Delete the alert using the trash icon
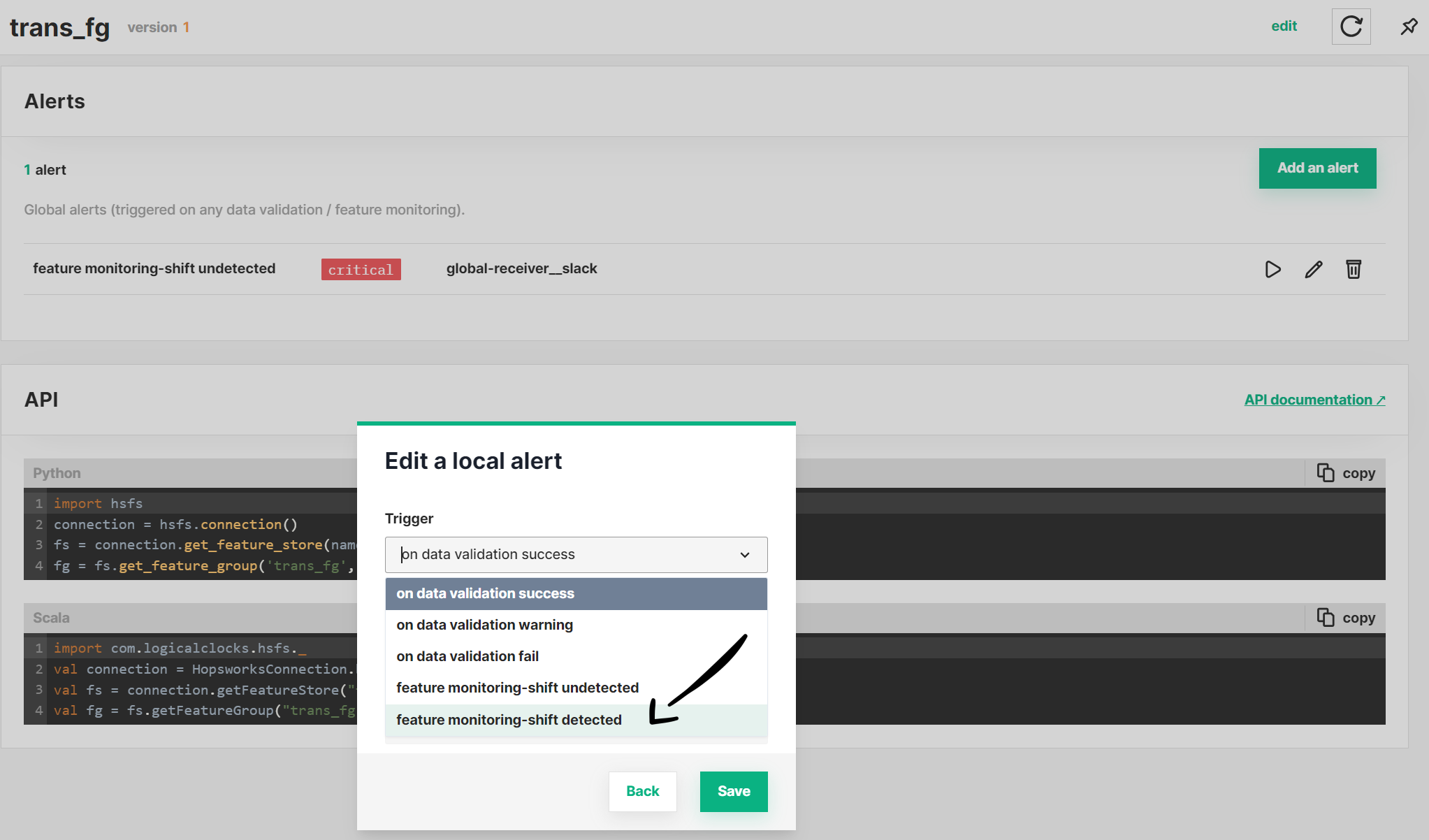The width and height of the screenshot is (1429, 840). coord(1354,269)
